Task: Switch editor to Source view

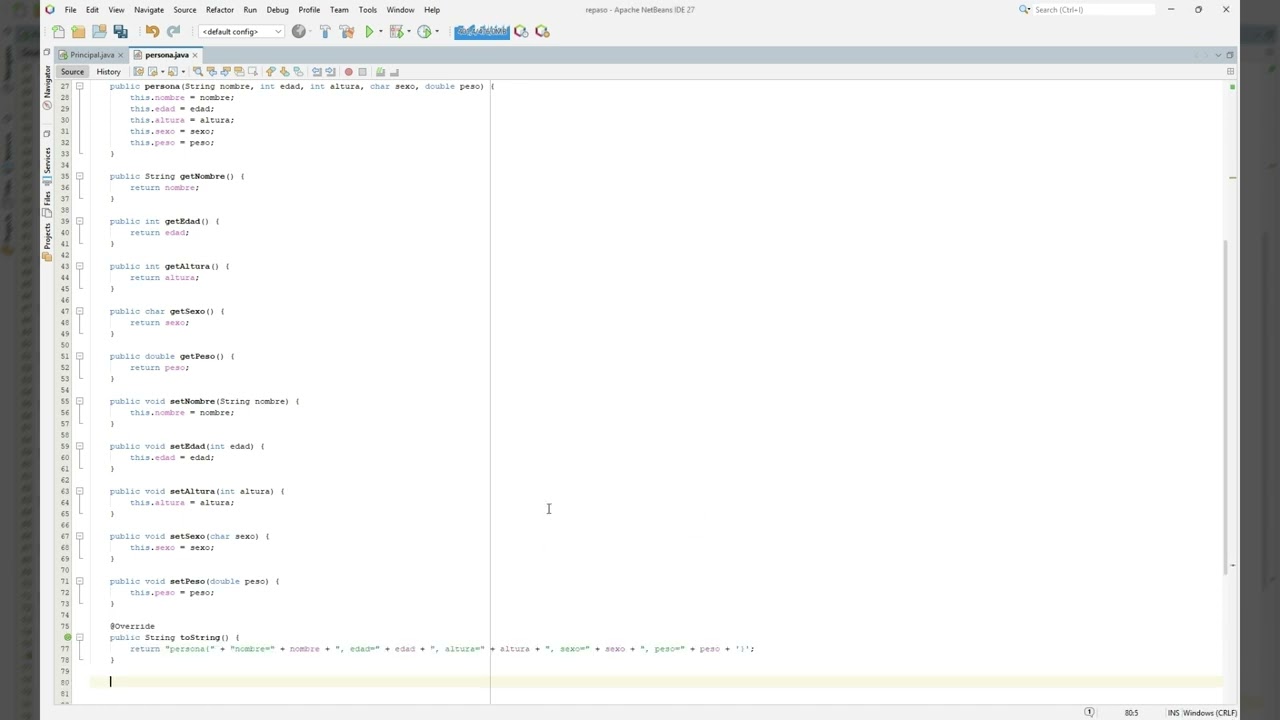Action: click(x=72, y=72)
